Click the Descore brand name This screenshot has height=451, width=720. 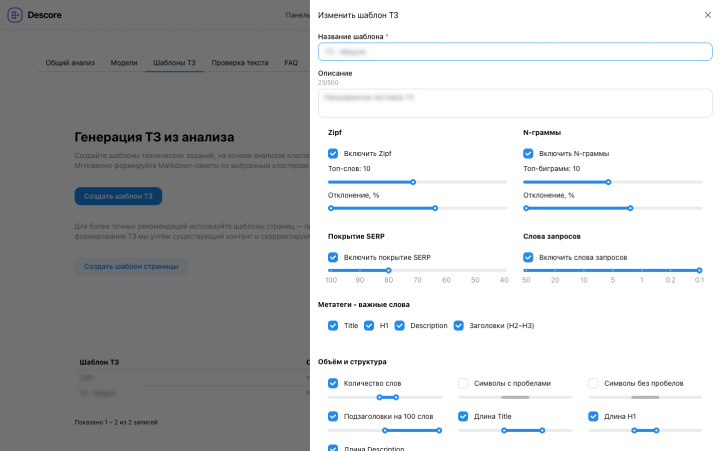click(45, 15)
